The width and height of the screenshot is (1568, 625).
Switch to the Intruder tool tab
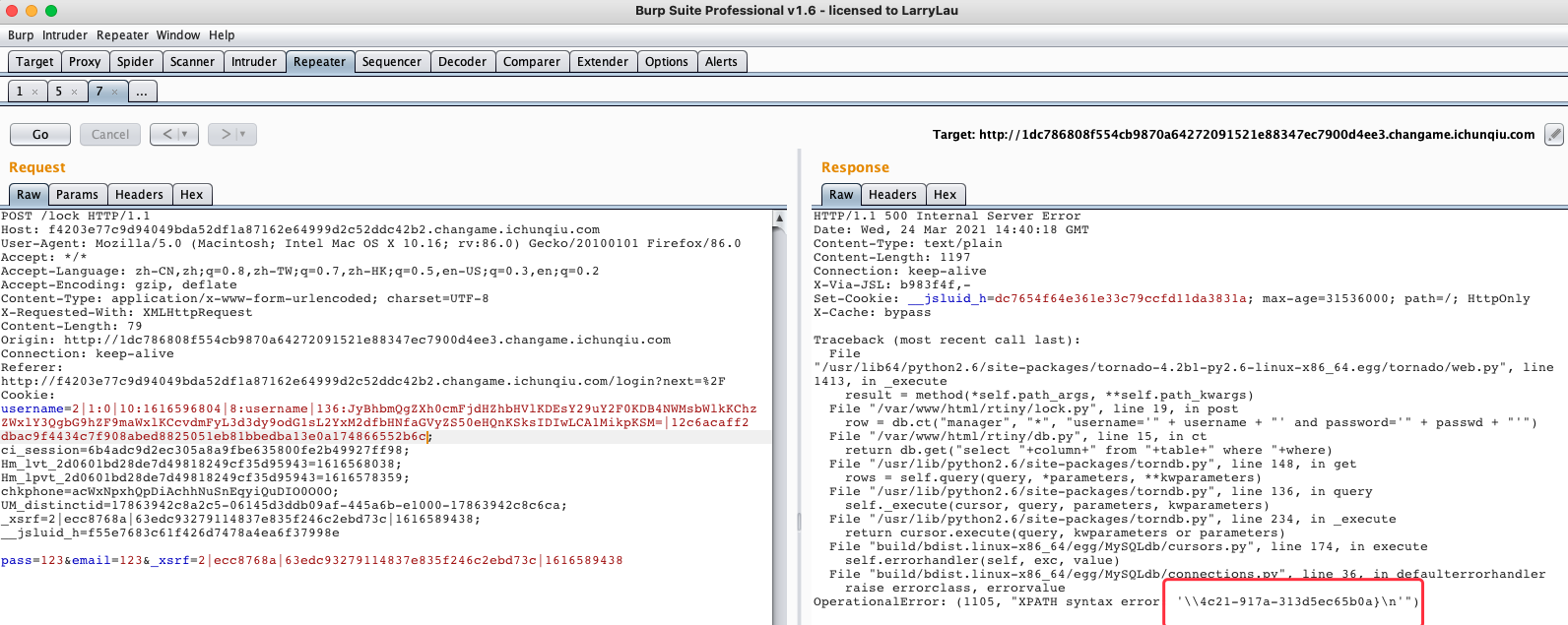254,61
